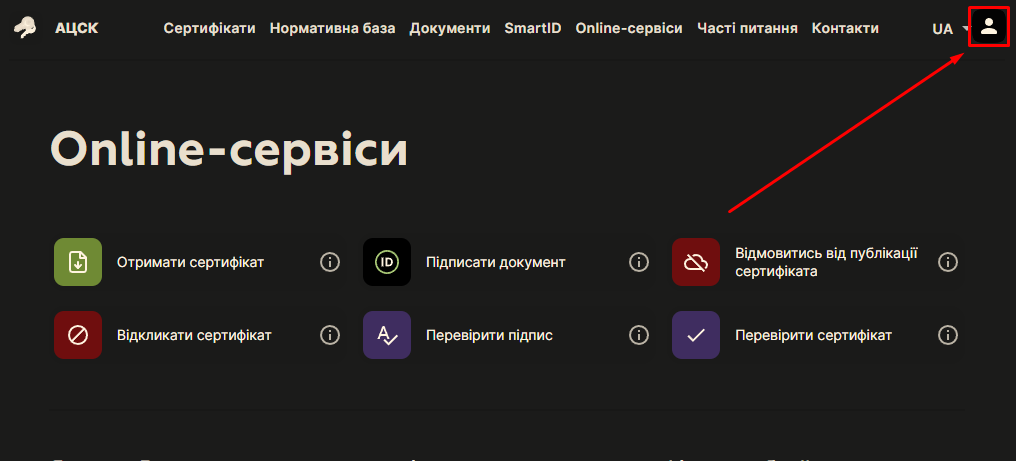Click the black SmartID Підписати документ icon
This screenshot has width=1016, height=461.
coord(387,262)
